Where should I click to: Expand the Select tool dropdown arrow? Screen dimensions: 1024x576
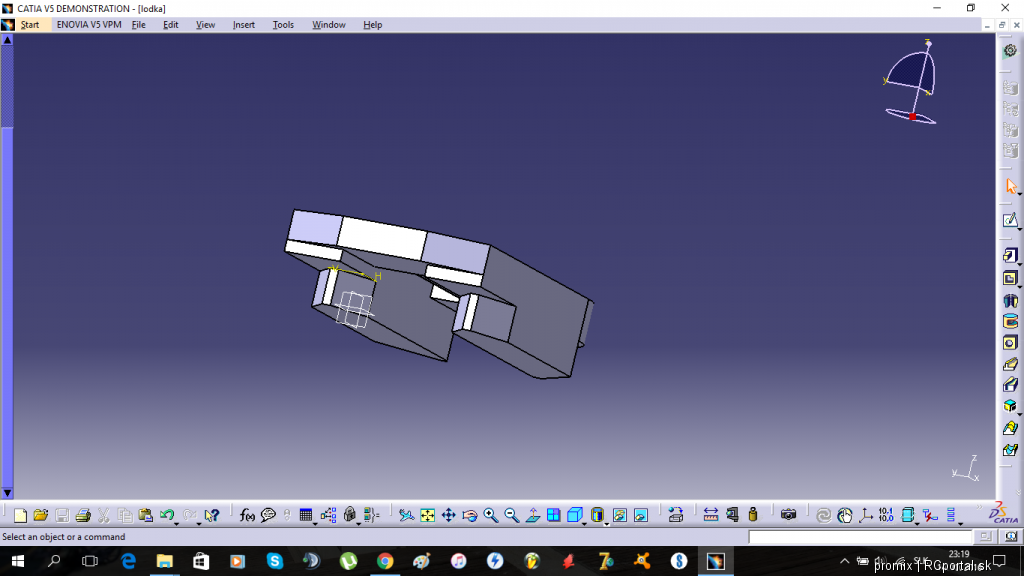coord(1019,195)
